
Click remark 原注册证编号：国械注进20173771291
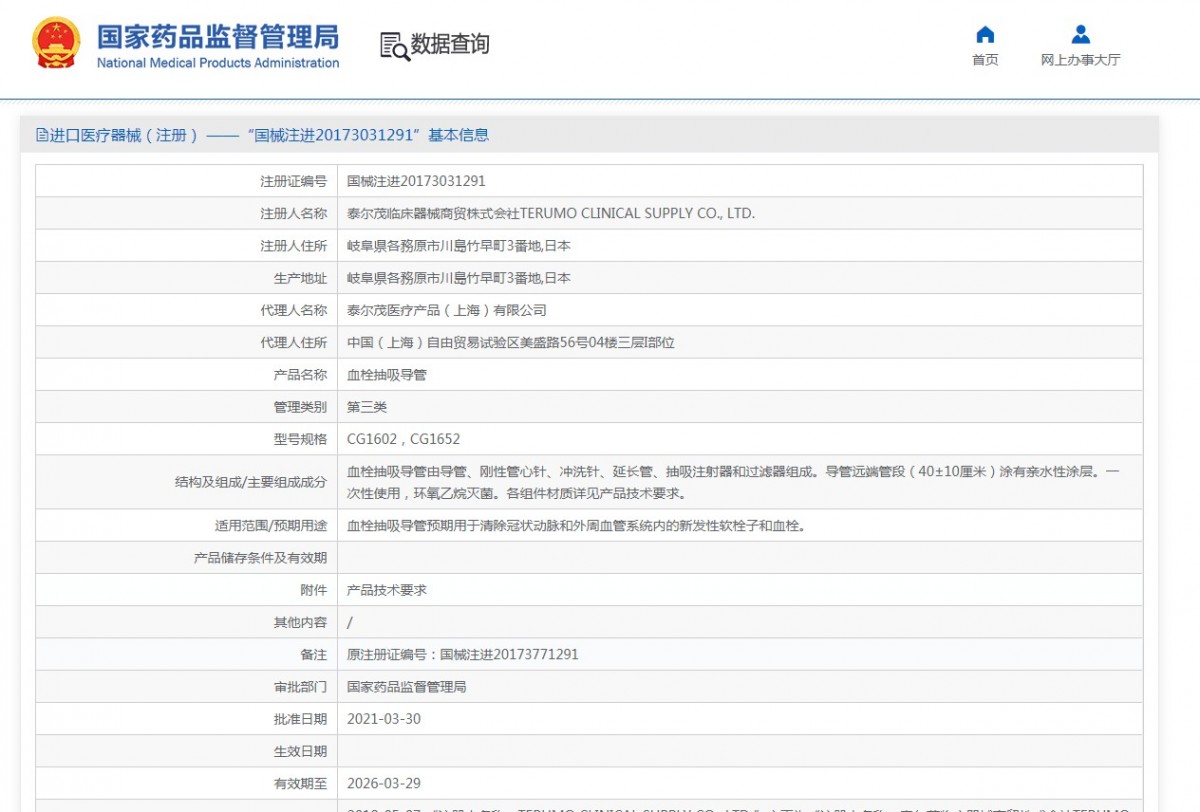coord(463,654)
